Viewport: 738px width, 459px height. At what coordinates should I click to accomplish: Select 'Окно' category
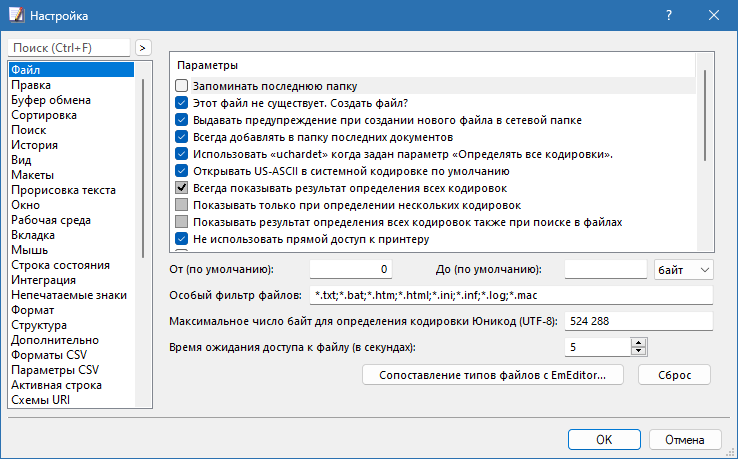(x=72, y=205)
